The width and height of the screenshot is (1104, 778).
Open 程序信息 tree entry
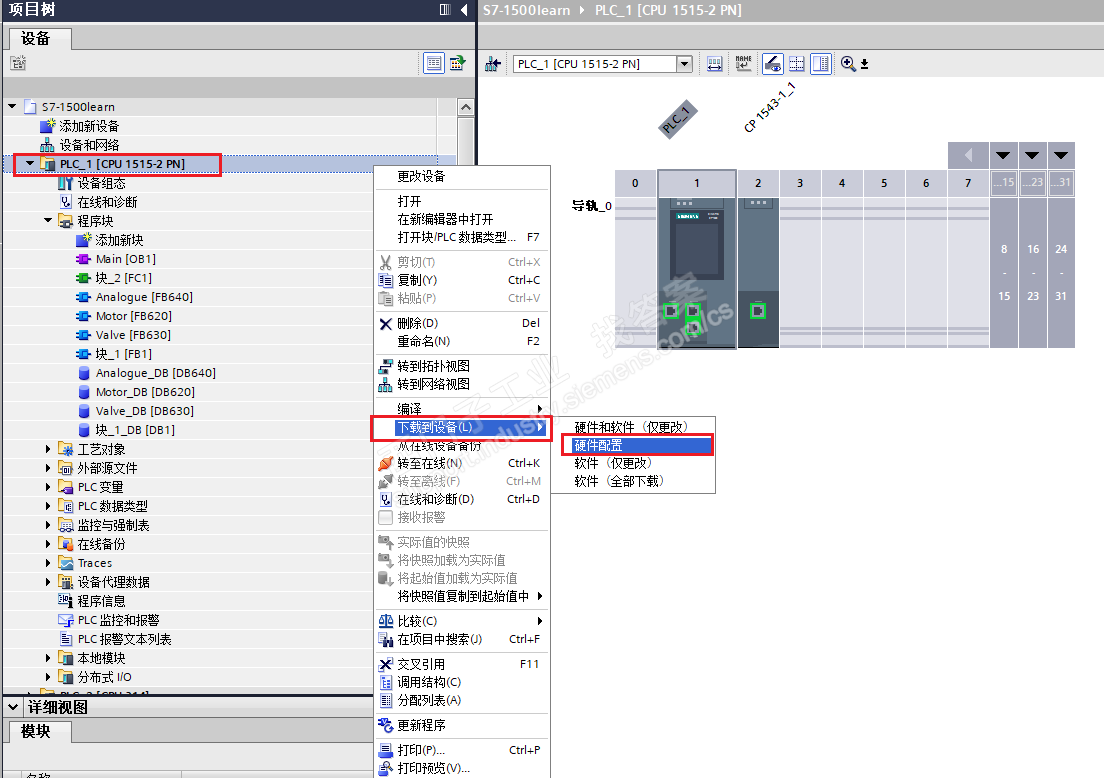(x=101, y=601)
